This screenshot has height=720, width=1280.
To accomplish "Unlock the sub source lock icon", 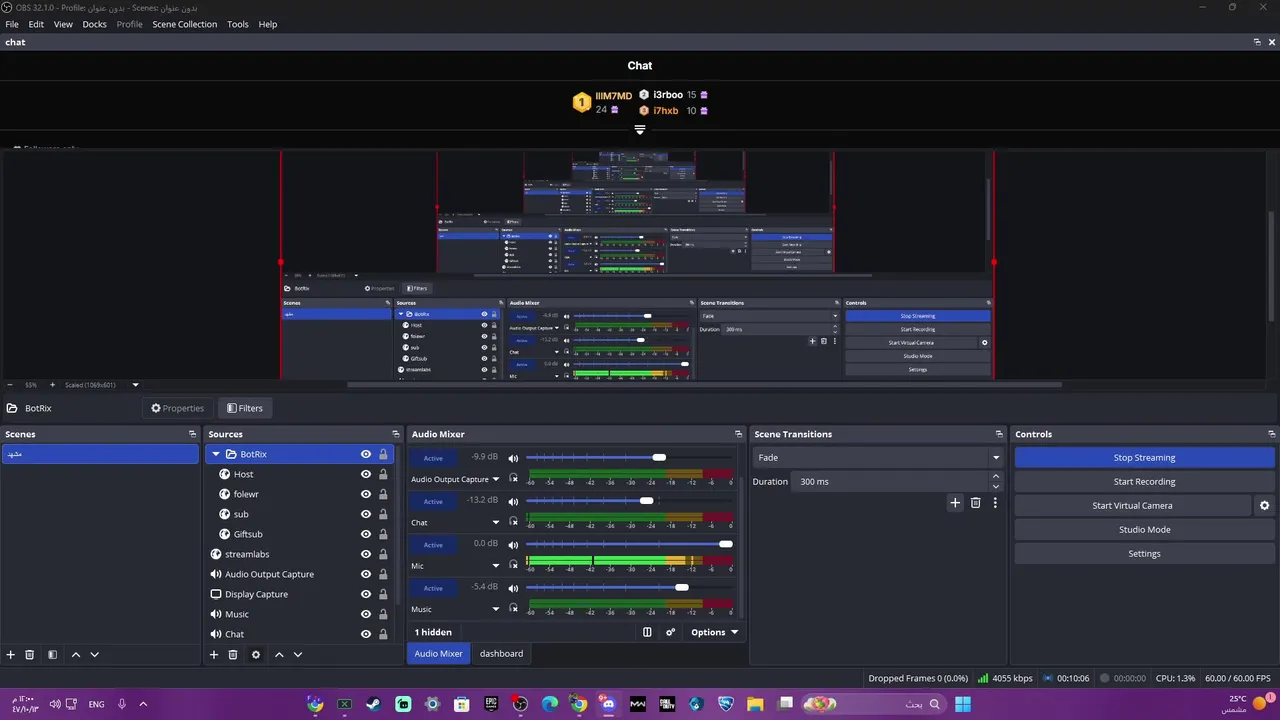I will [x=383, y=514].
